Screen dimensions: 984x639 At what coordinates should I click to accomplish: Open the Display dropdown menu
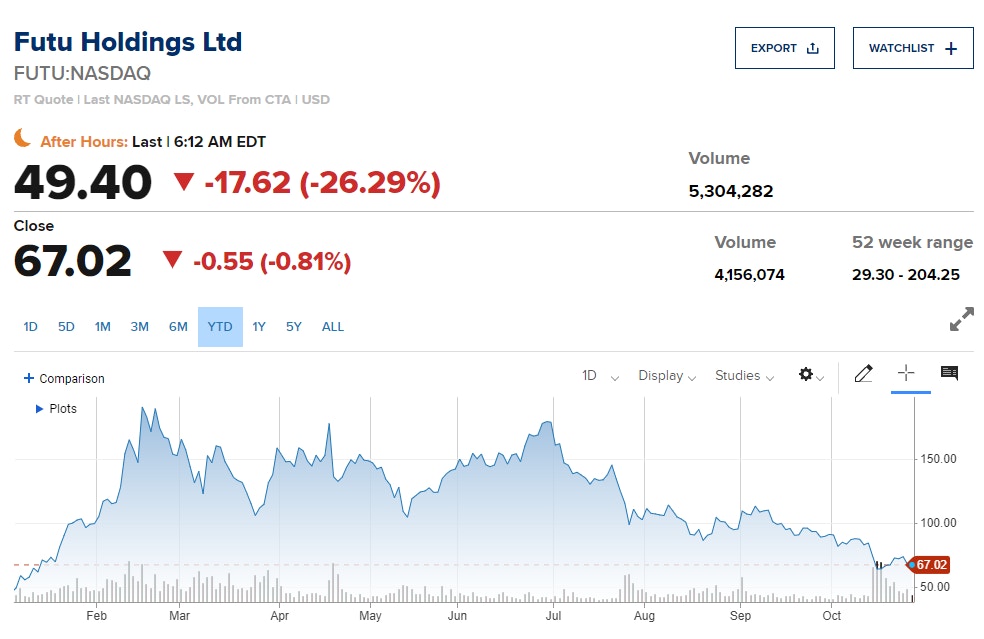(667, 376)
